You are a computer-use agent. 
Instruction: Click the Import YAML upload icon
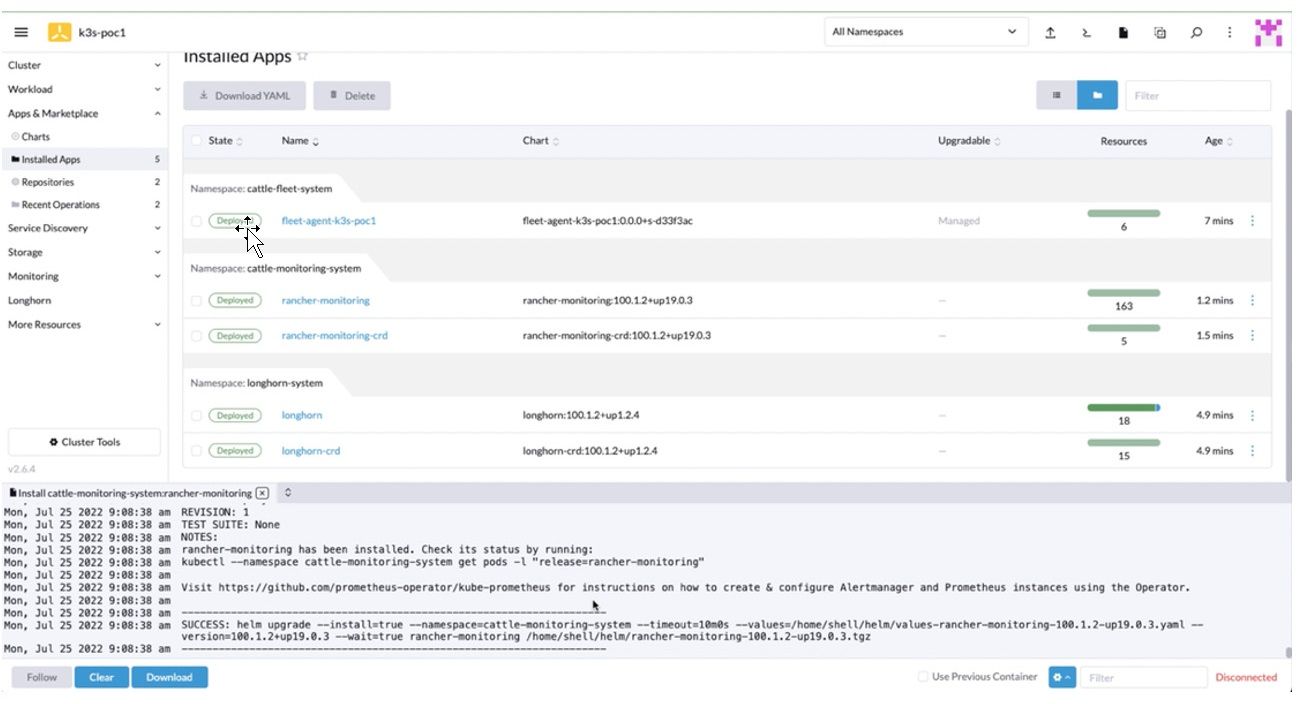[1050, 32]
